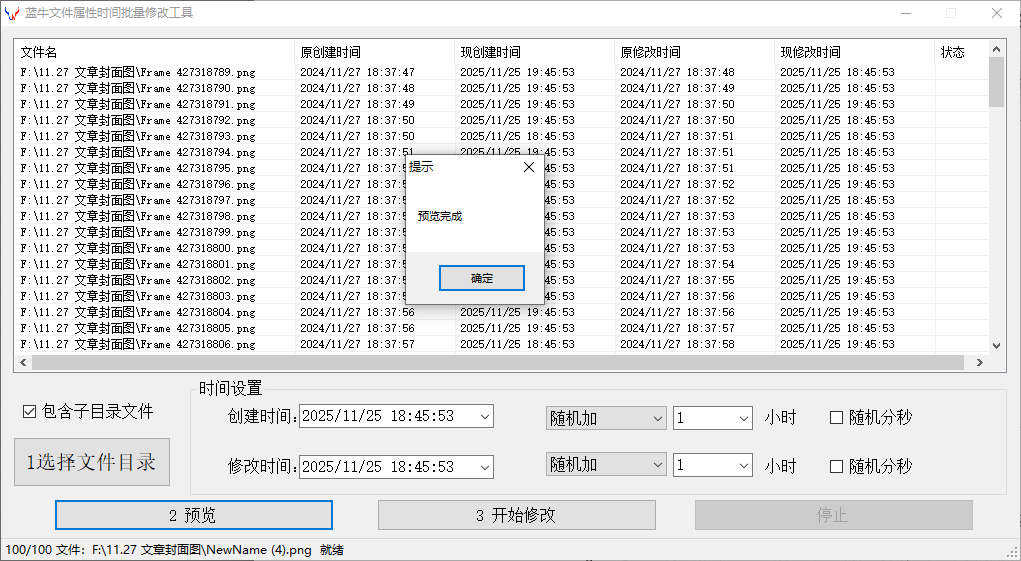
Task: Click the horizontal scroll-right arrow
Action: tap(979, 363)
